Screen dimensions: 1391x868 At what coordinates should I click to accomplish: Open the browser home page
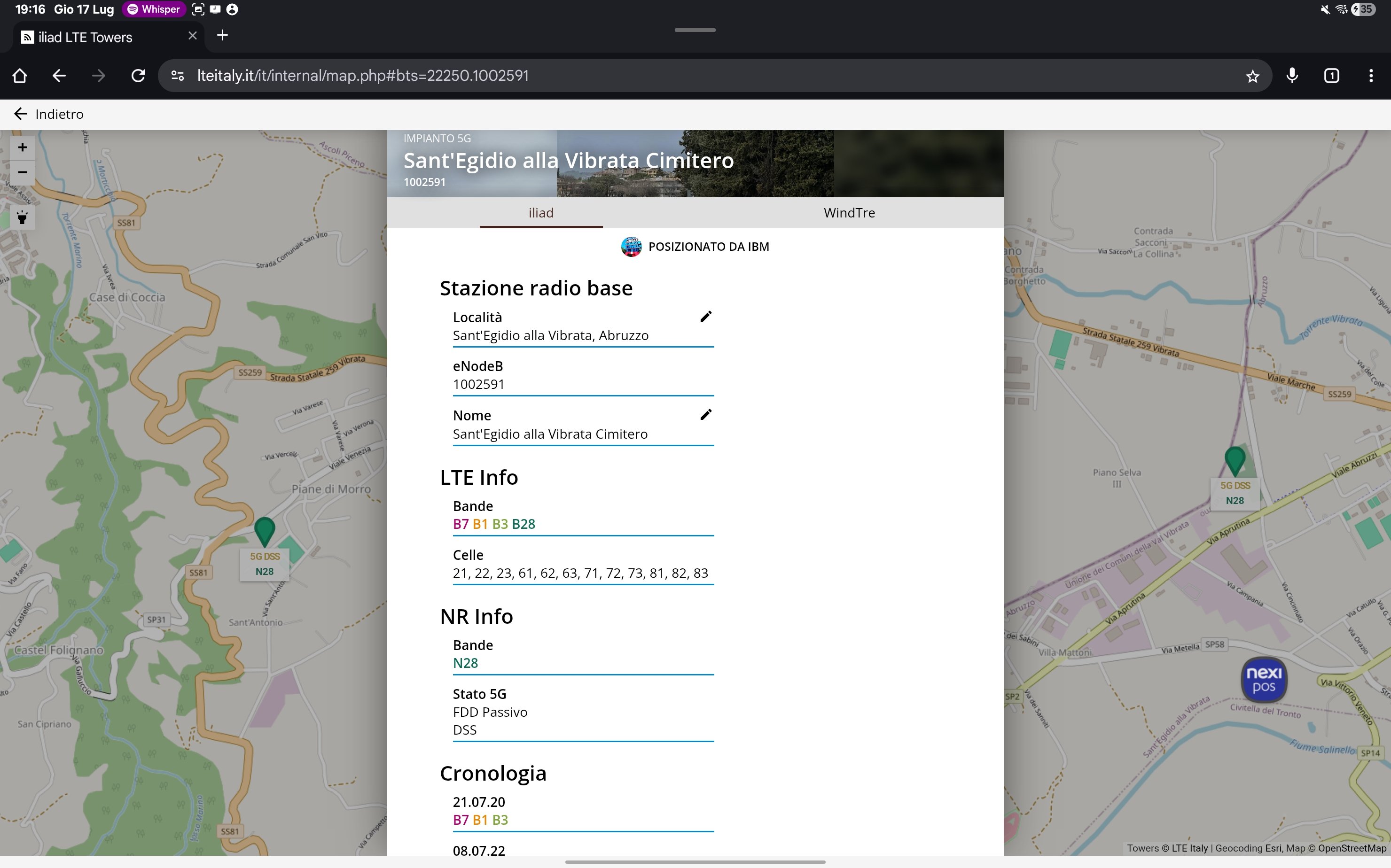point(20,76)
